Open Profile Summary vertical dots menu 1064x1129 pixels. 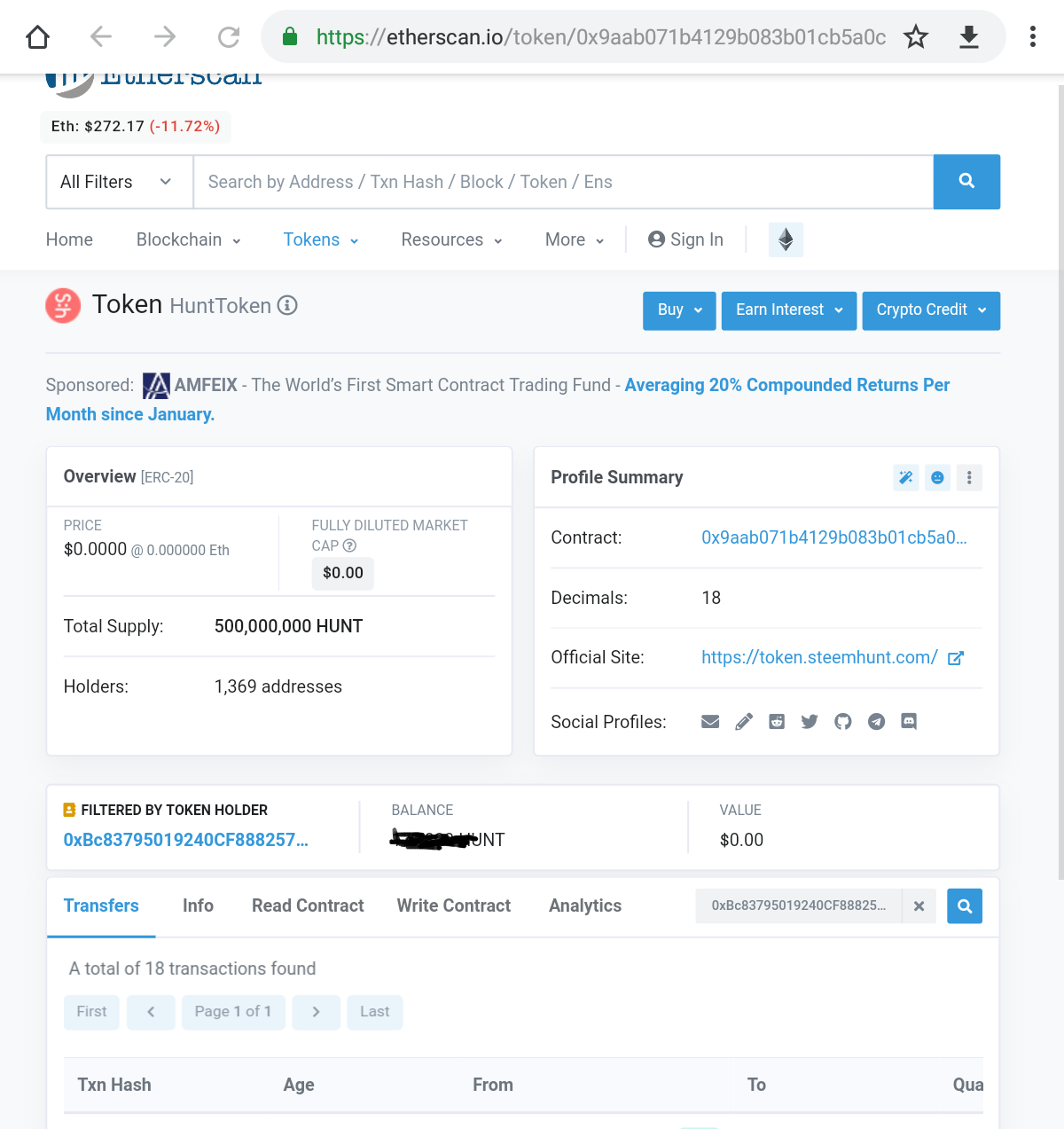(x=969, y=478)
